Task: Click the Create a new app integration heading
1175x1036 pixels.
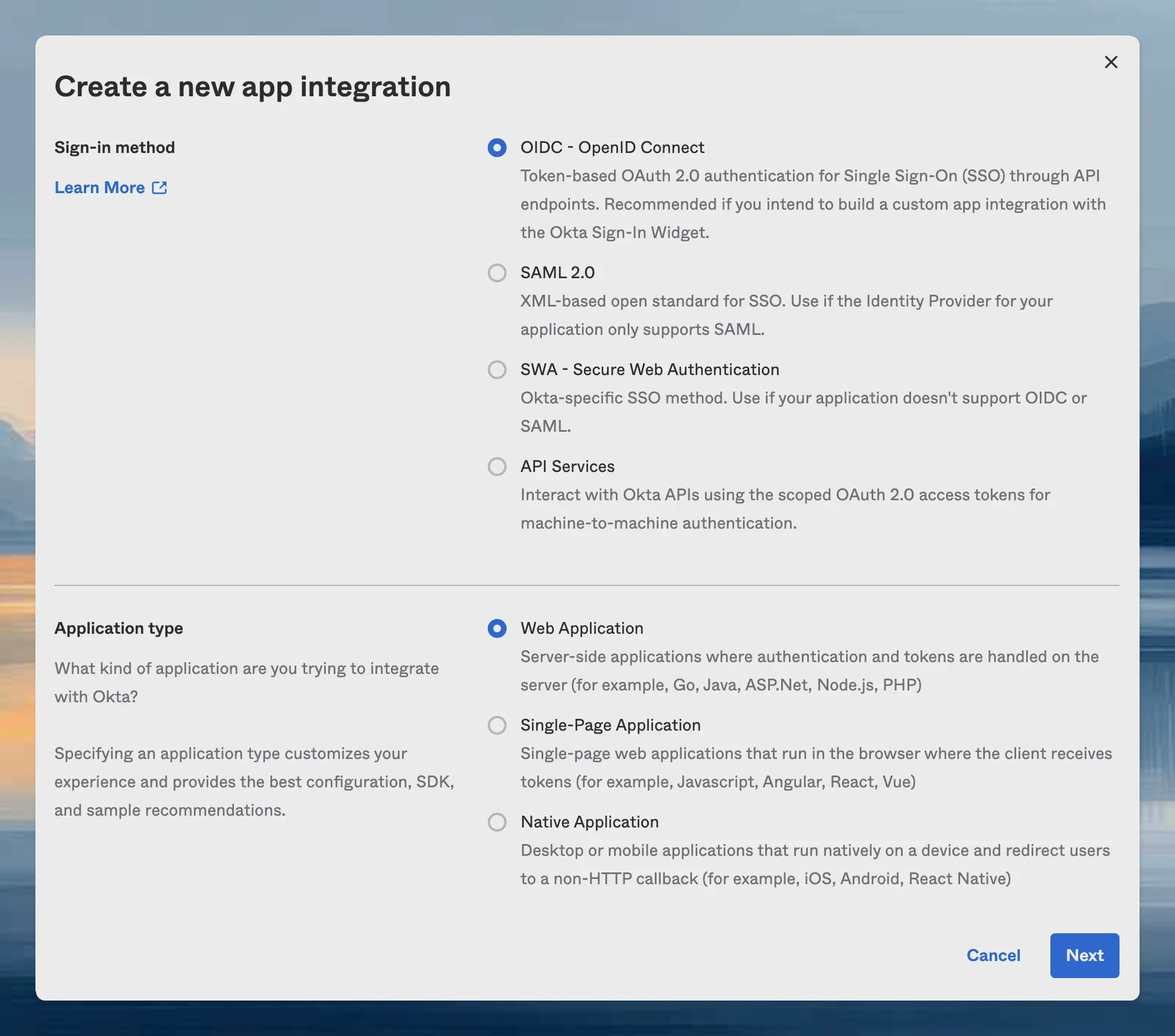Action: point(252,87)
